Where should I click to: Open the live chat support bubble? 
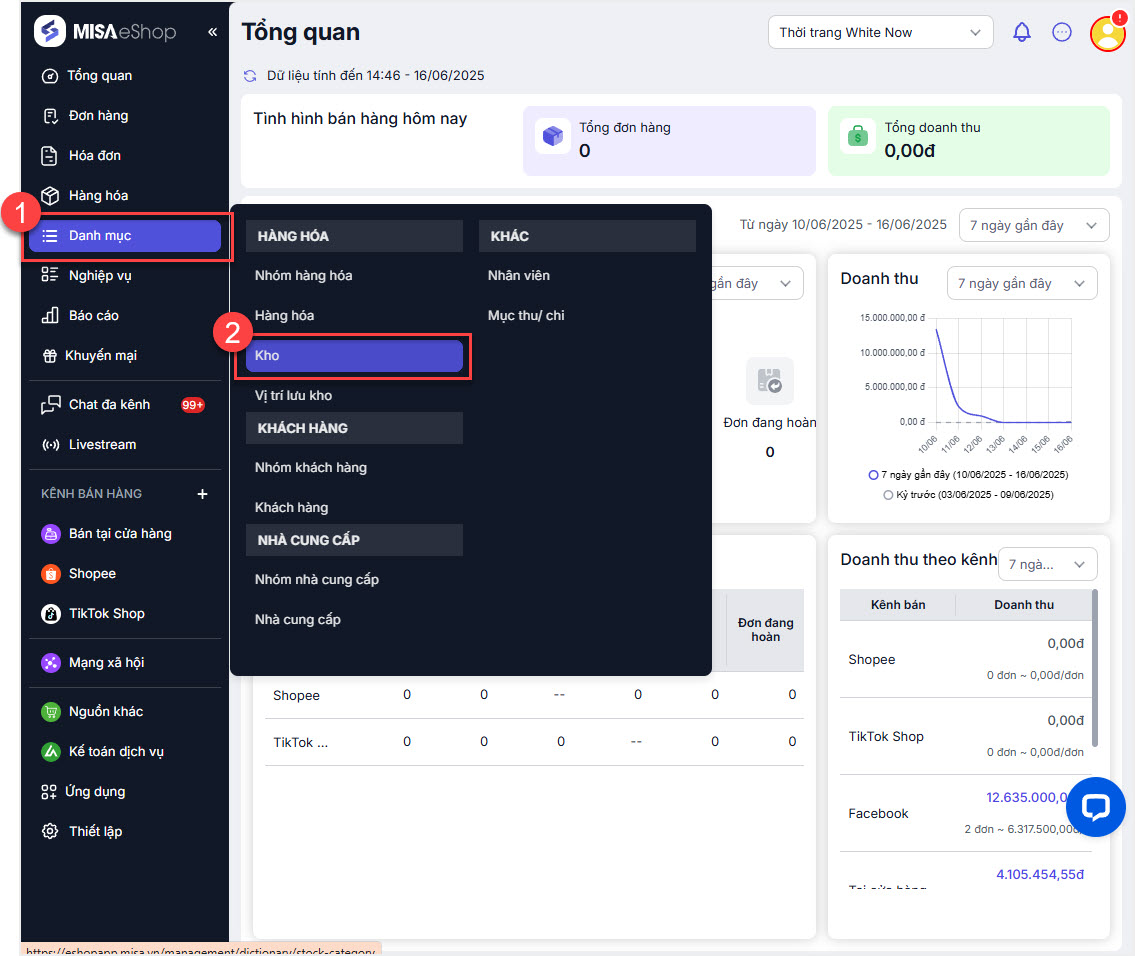tap(1095, 806)
